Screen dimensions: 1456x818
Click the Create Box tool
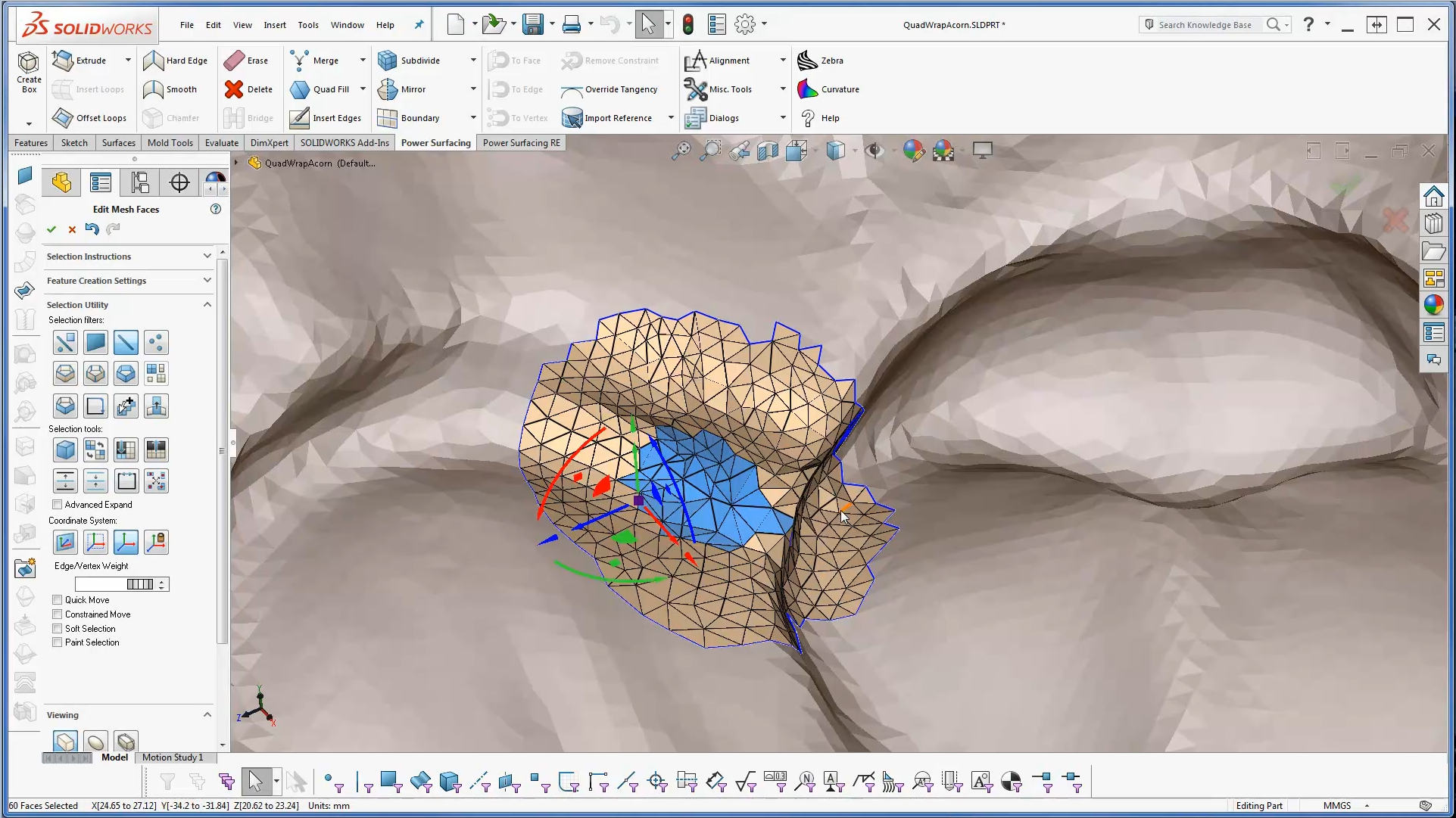click(x=29, y=73)
